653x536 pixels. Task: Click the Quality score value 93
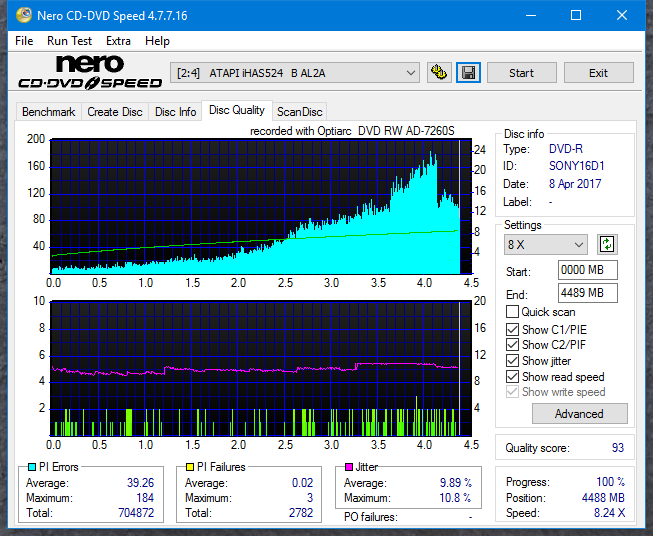pyautogui.click(x=618, y=448)
